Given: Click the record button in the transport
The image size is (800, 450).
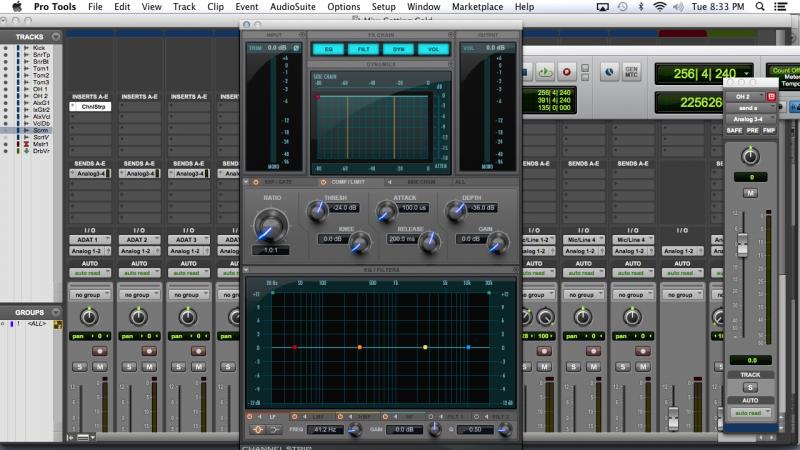Looking at the screenshot, I should [x=566, y=72].
